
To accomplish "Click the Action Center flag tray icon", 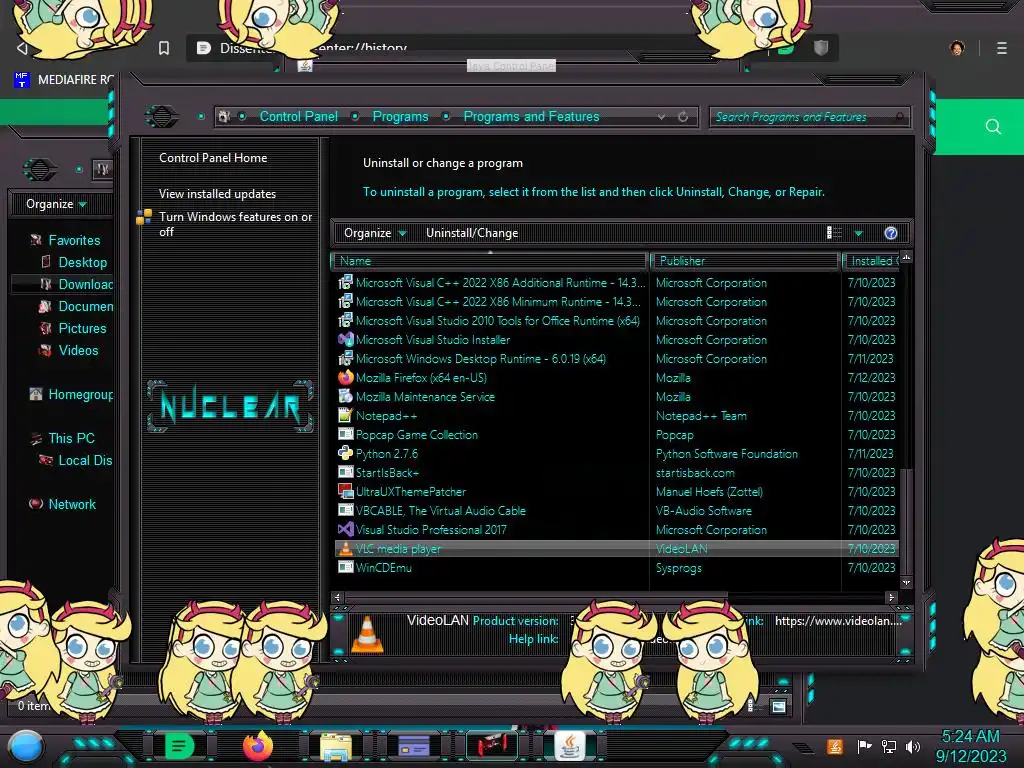I will tap(865, 746).
